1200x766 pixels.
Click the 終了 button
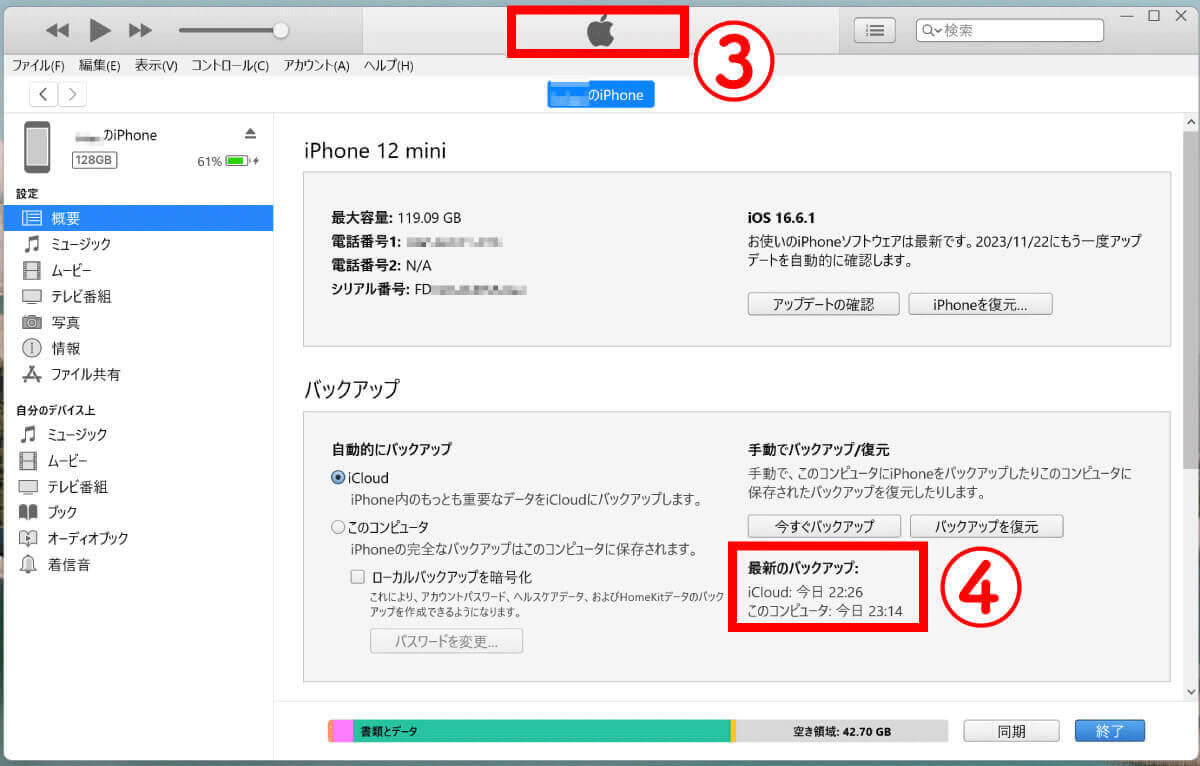(1110, 731)
